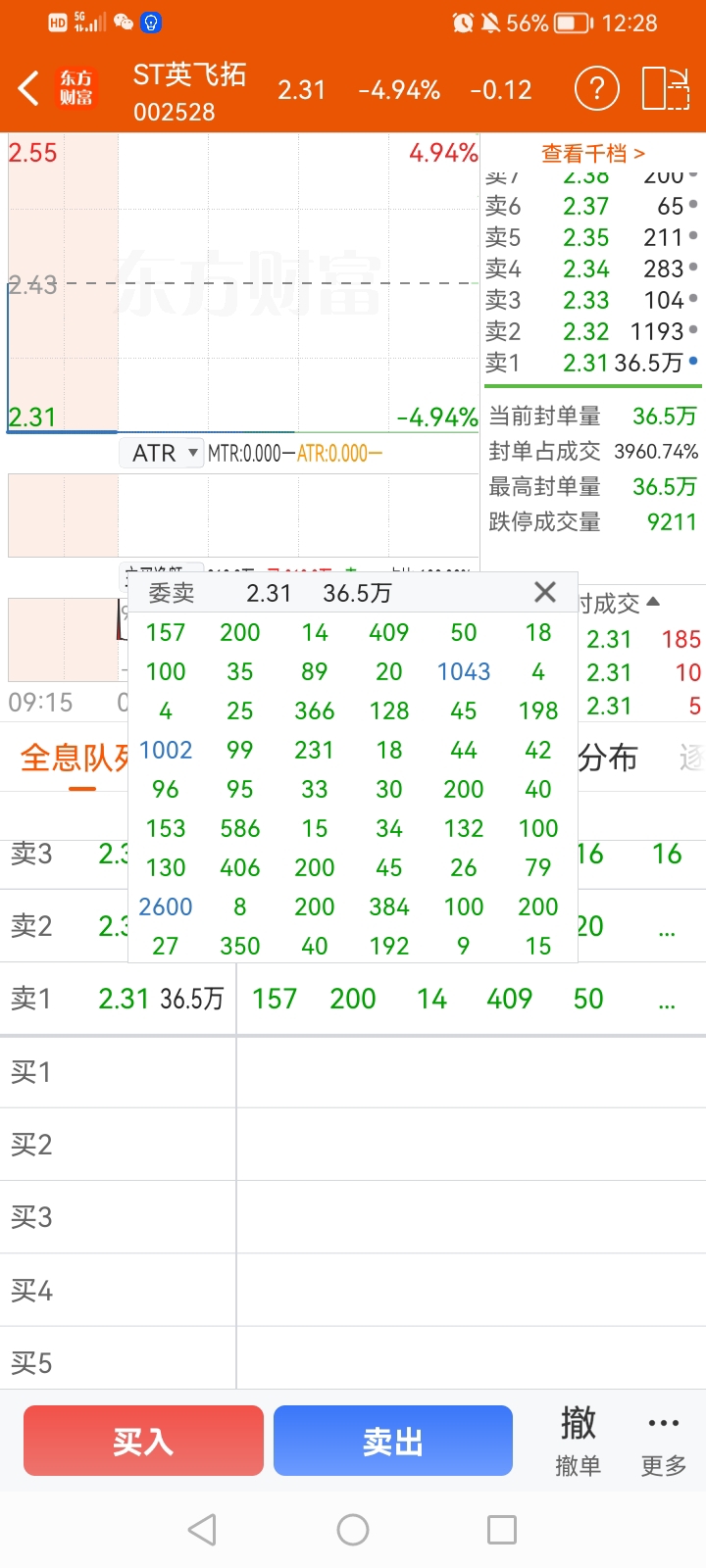Select the 分布 tab
The image size is (706, 1568).
click(608, 758)
